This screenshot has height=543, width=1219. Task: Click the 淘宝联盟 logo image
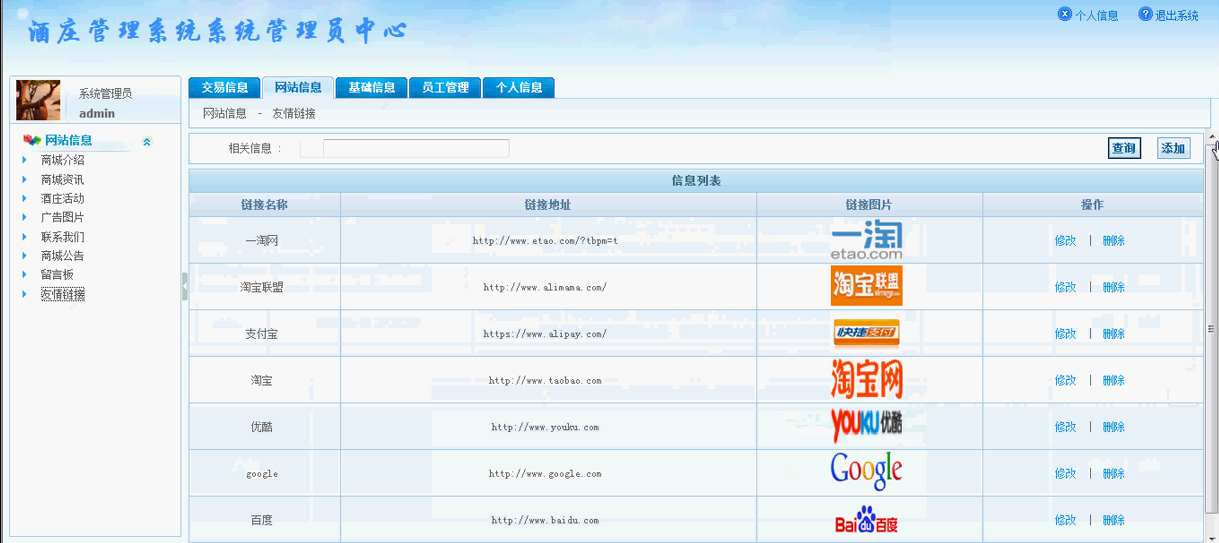pyautogui.click(x=866, y=286)
